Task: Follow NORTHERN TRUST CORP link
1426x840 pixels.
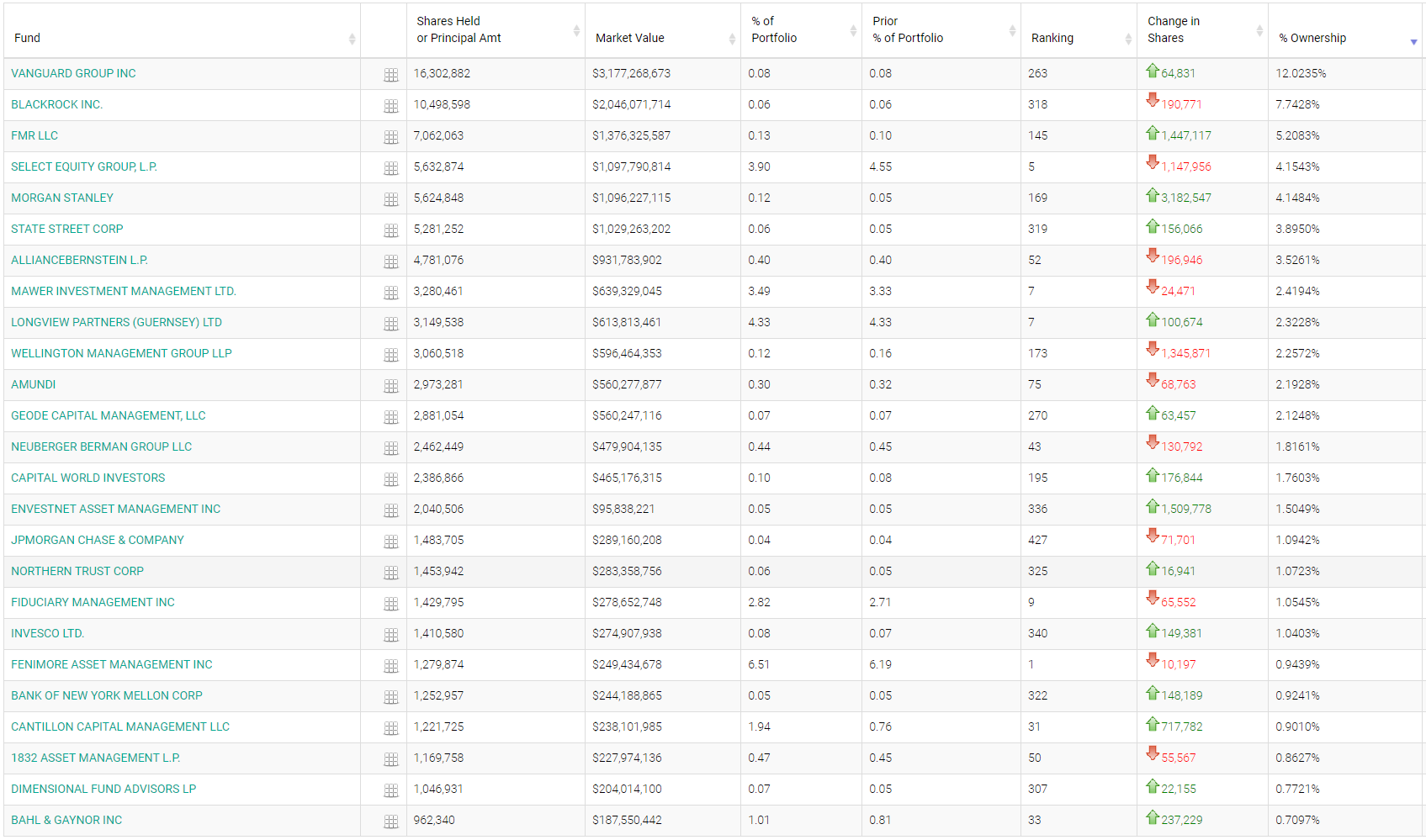Action: 77,571
